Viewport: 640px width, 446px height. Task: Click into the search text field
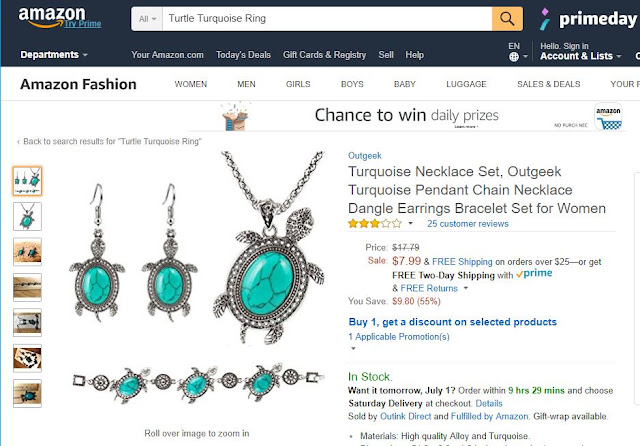pyautogui.click(x=327, y=19)
